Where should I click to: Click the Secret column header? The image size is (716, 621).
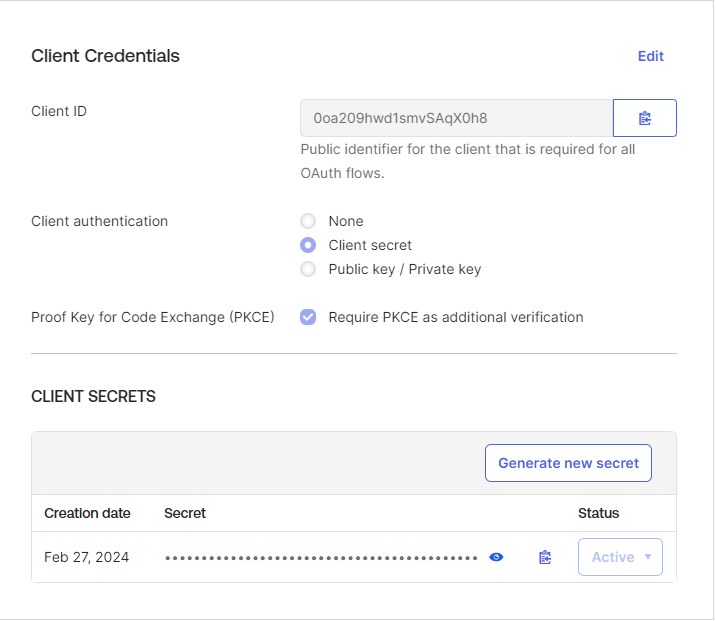185,513
